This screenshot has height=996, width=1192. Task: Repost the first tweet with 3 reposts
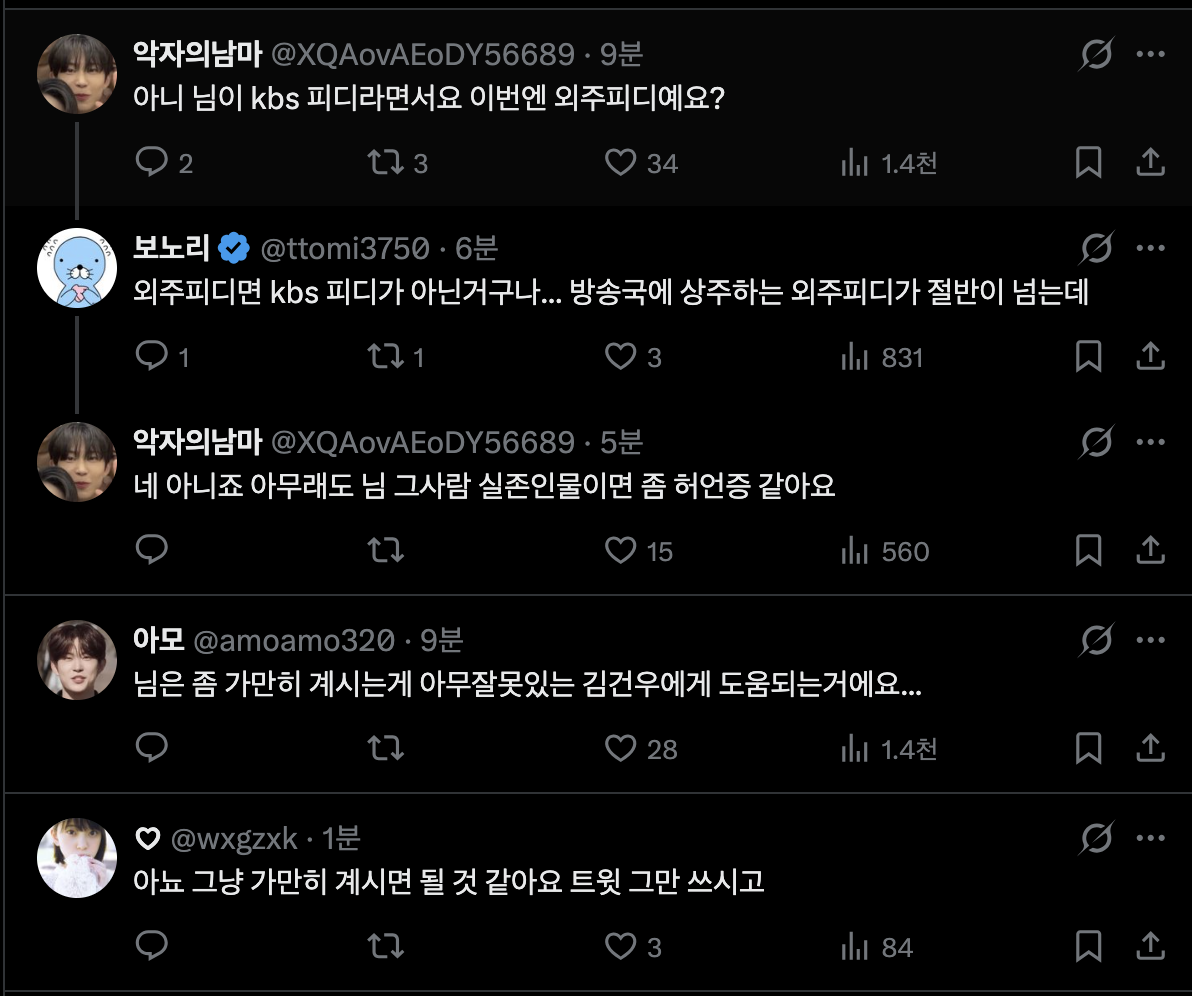coord(385,162)
